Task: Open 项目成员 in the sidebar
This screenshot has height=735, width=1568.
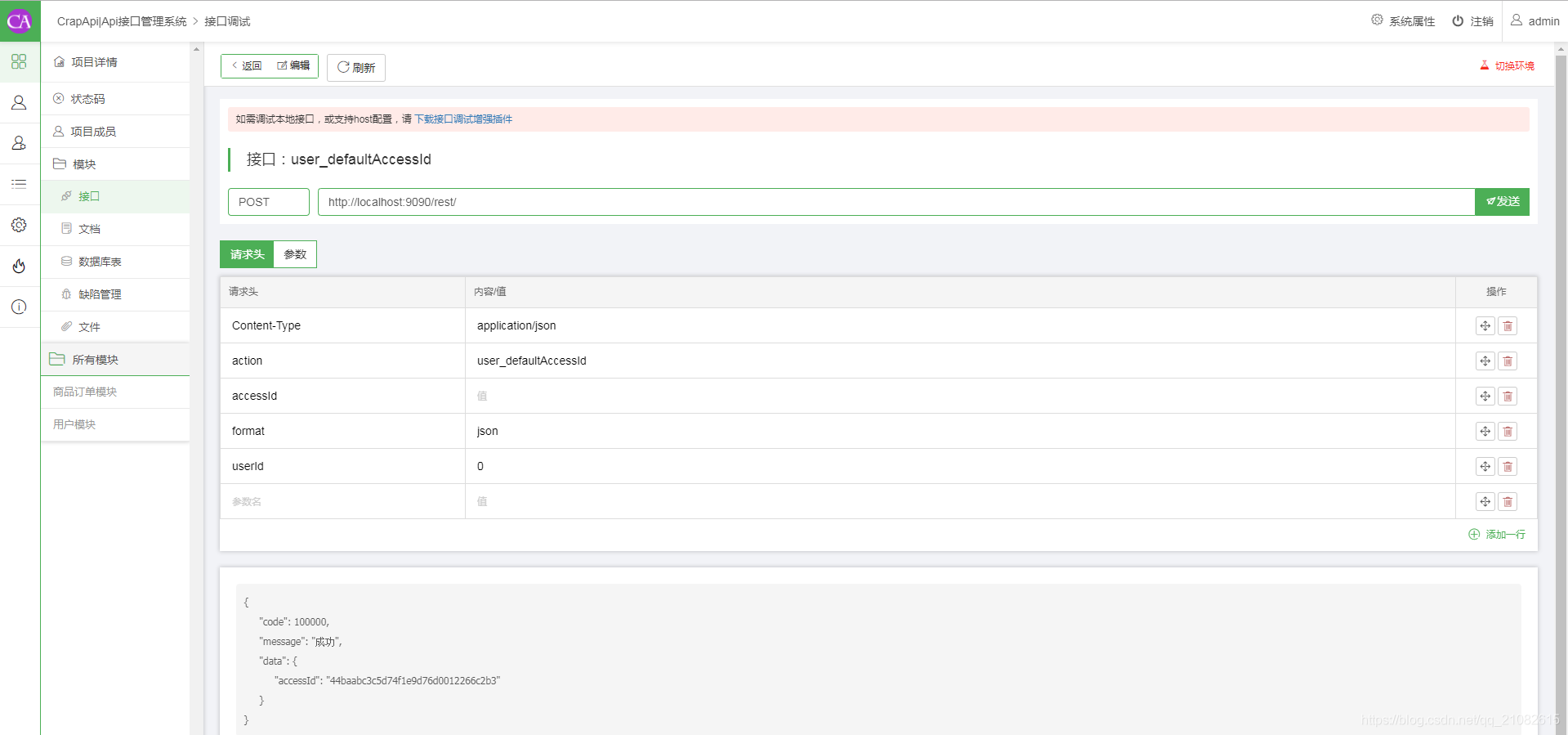Action: point(115,132)
